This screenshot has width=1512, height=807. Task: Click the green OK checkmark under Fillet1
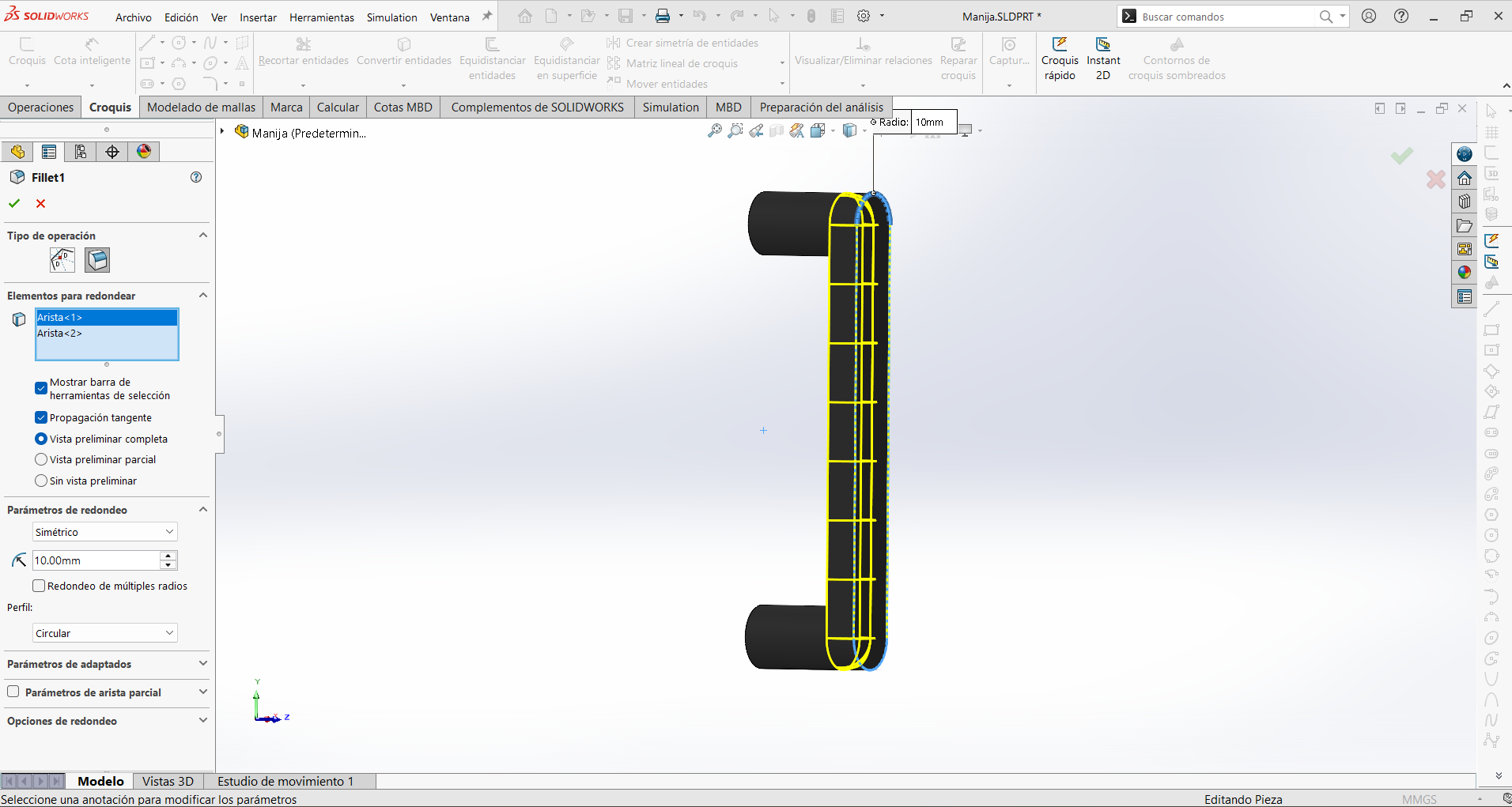[x=14, y=203]
